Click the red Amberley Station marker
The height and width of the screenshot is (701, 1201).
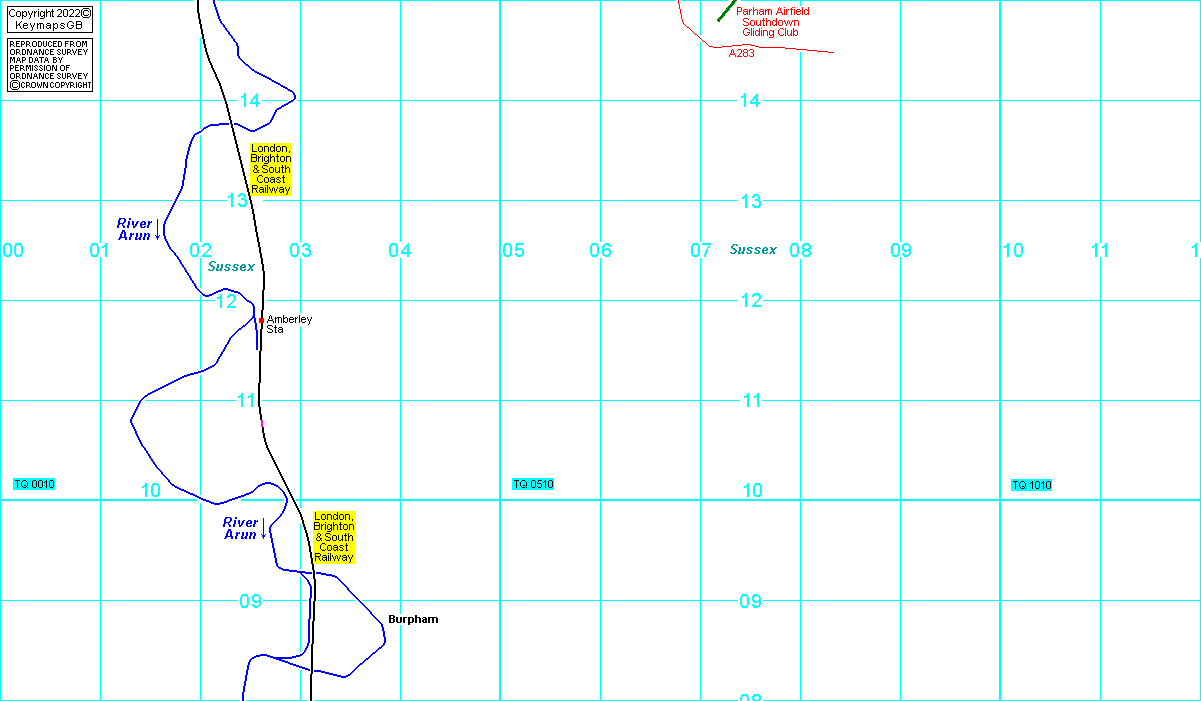(261, 321)
